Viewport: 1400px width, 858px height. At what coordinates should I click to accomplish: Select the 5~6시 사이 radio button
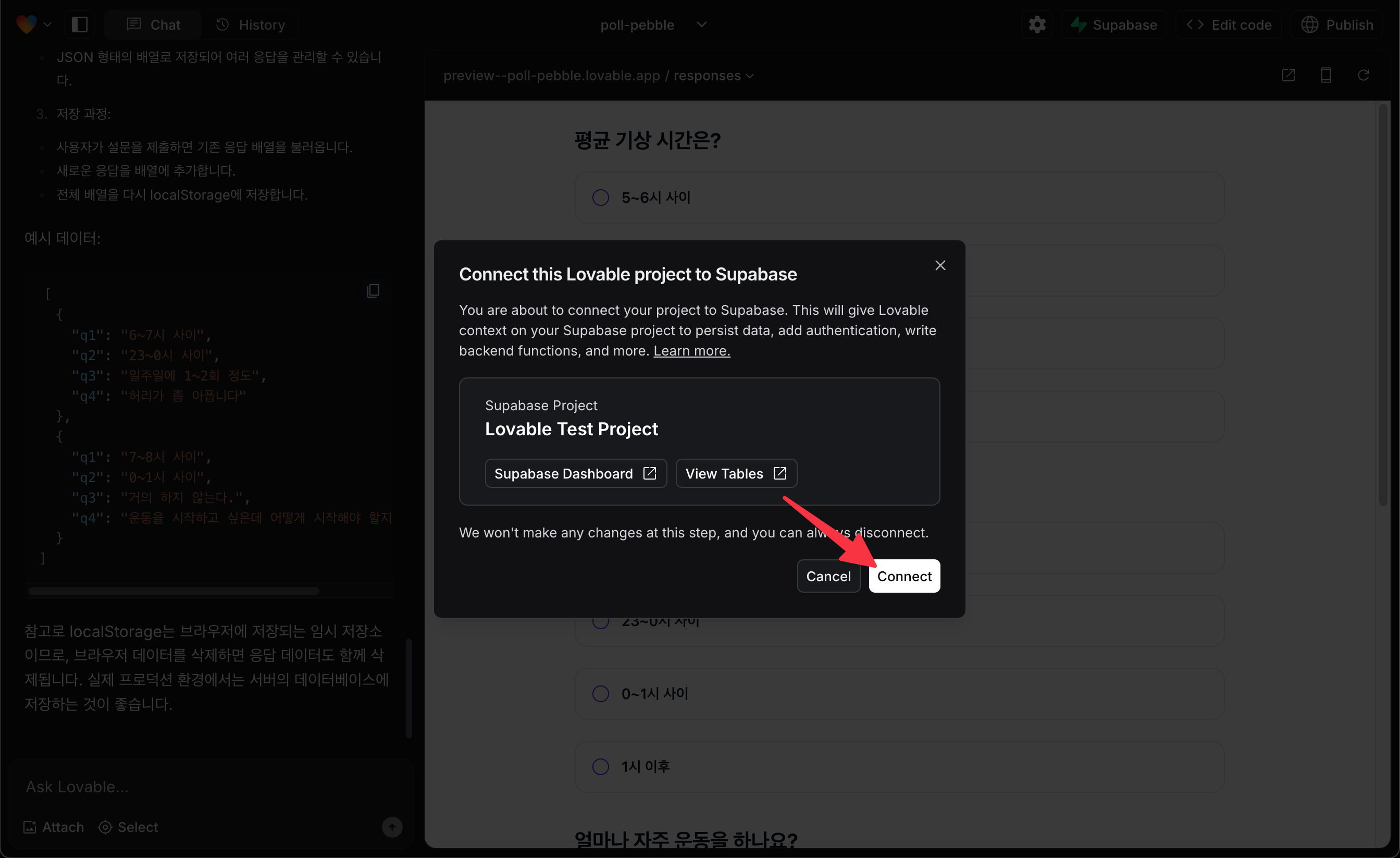coord(601,197)
